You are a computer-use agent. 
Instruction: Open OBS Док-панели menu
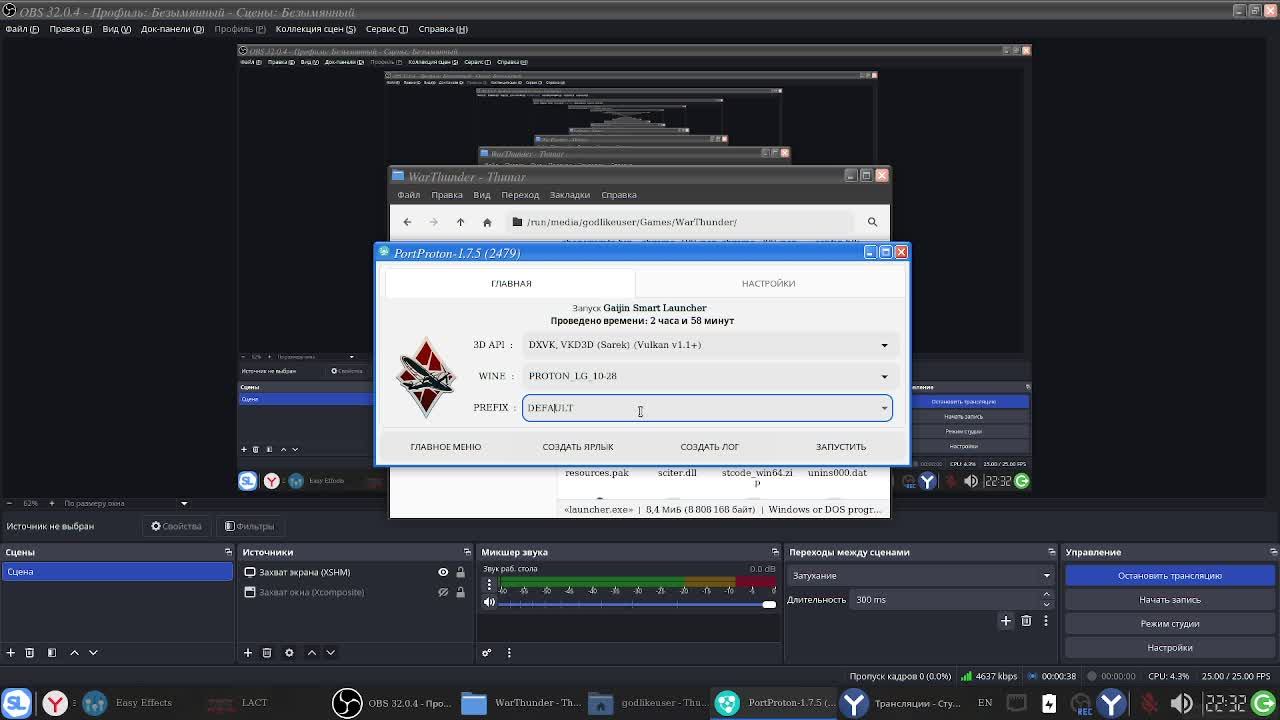click(172, 29)
